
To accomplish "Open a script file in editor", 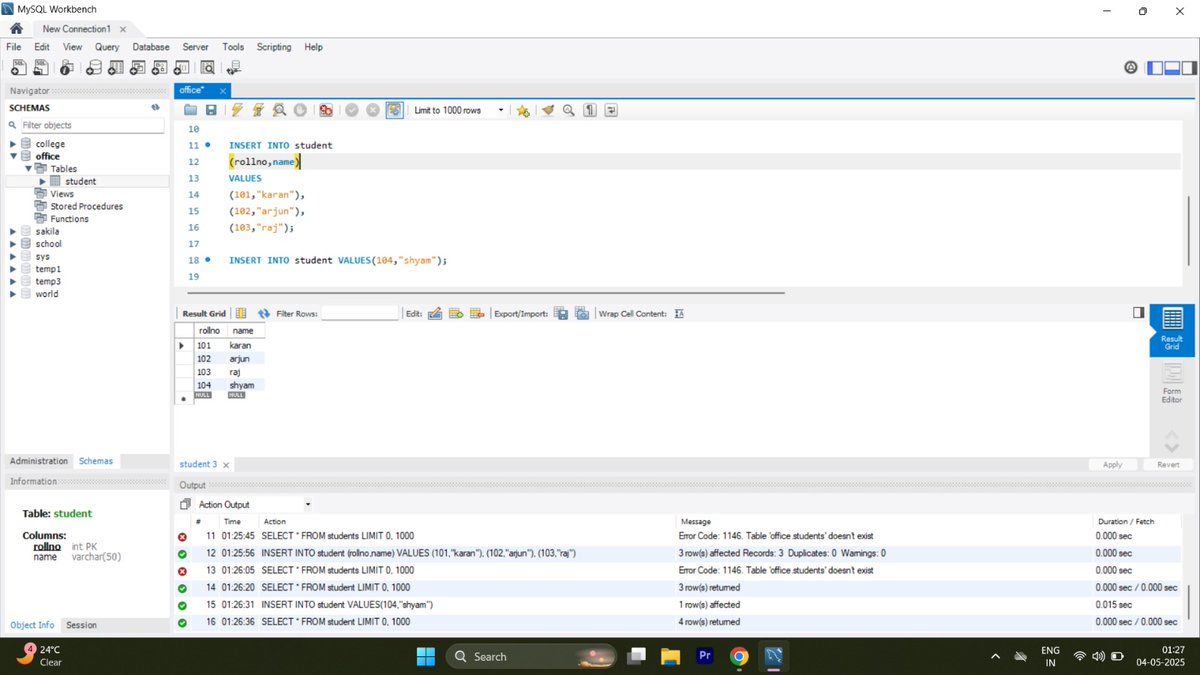I will point(190,110).
